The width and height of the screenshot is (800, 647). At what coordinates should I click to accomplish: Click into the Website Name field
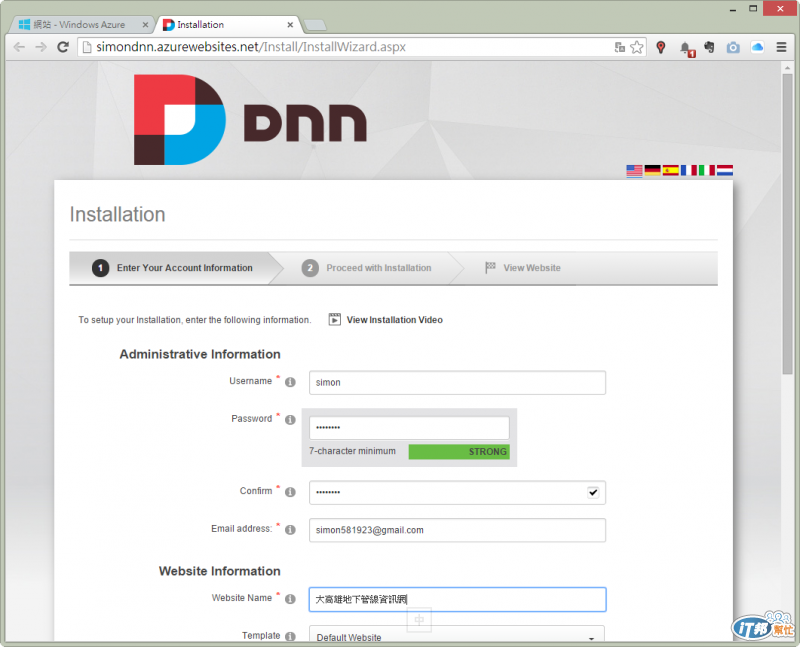click(457, 600)
